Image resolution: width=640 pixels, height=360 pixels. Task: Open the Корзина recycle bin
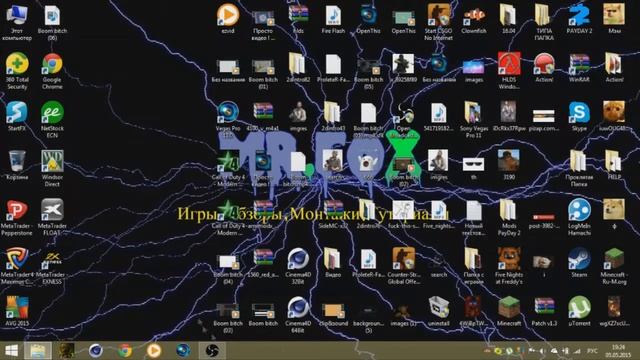tap(17, 165)
